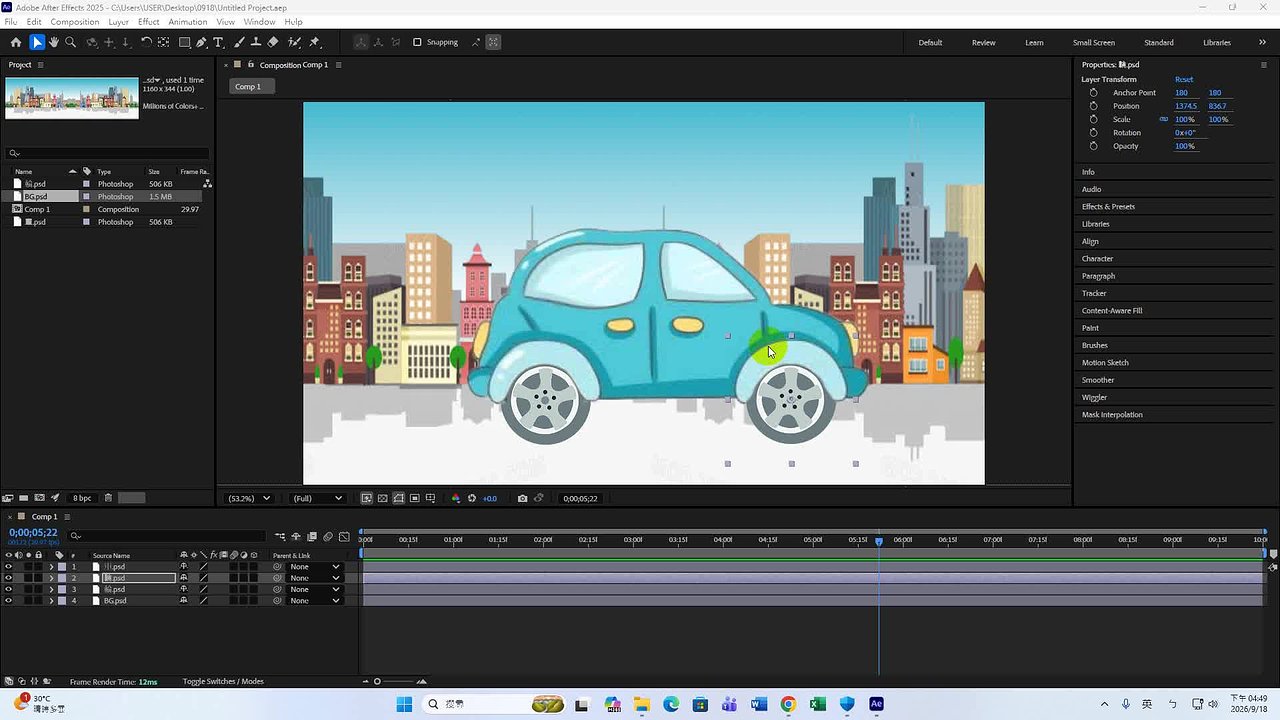
Task: Switch to Small Screen workspace
Action: 1094,42
